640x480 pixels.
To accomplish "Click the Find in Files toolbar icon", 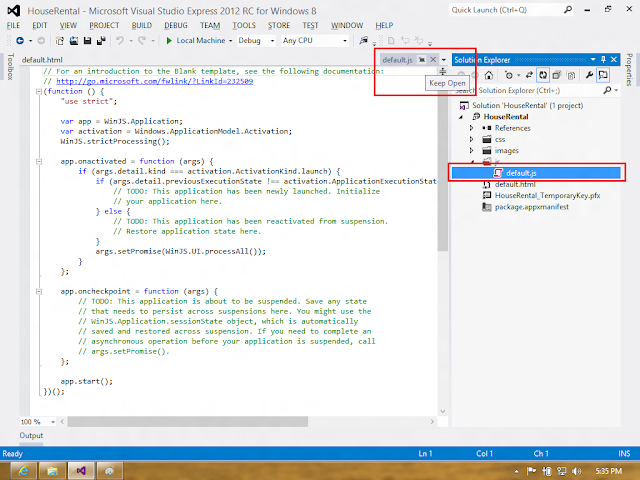I will click(363, 40).
